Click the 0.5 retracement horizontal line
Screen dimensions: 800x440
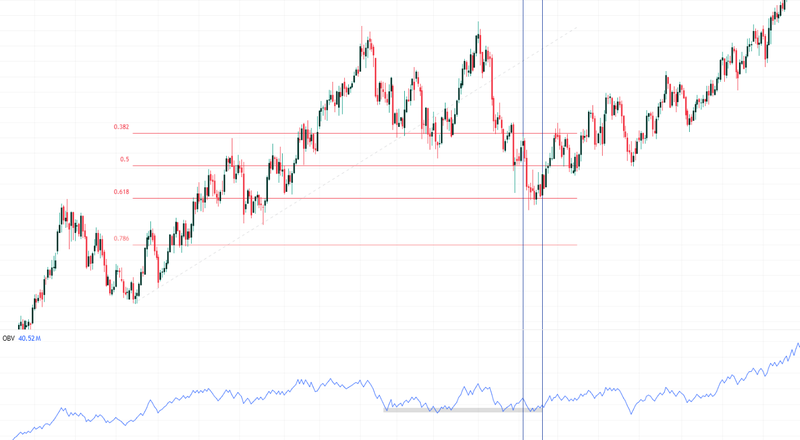click(355, 165)
